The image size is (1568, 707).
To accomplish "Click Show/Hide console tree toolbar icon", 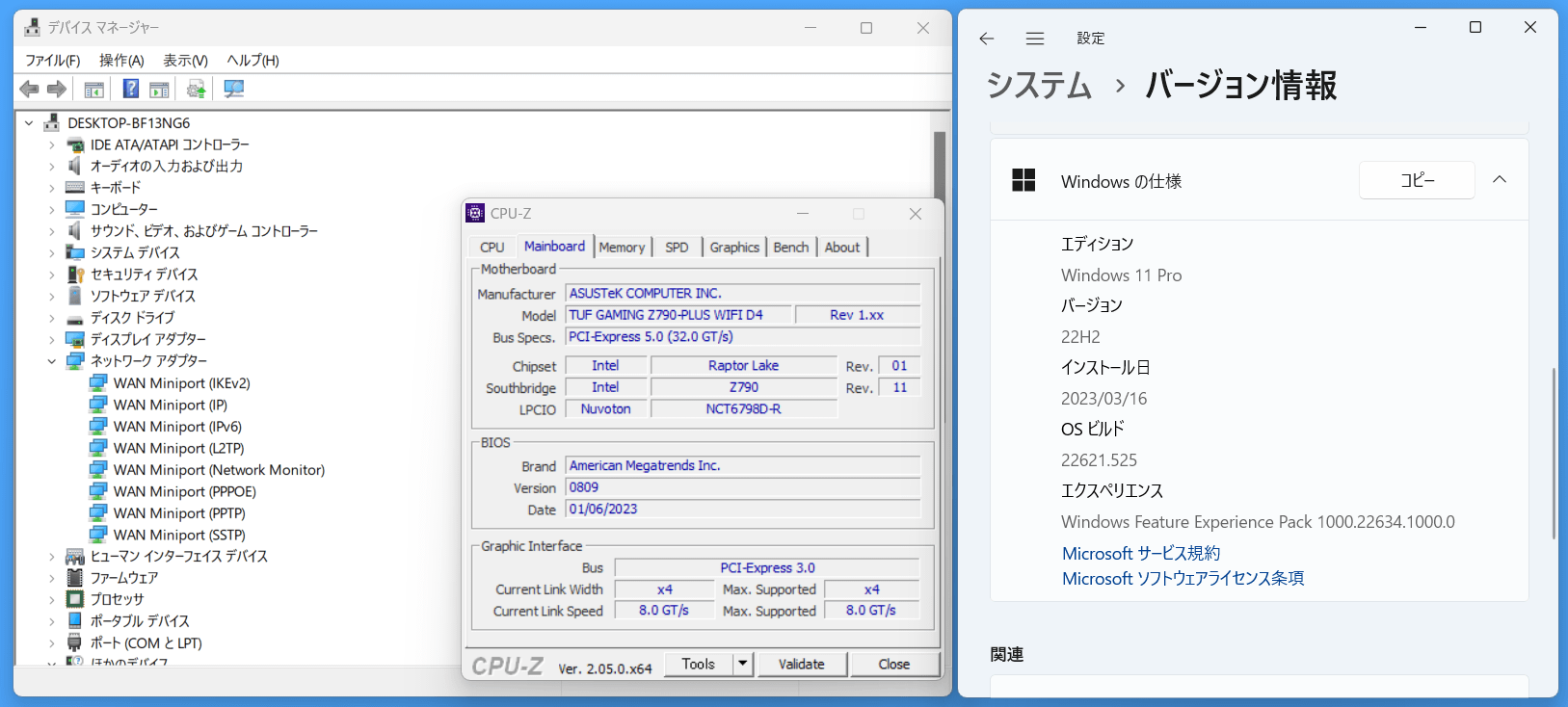I will point(94,90).
